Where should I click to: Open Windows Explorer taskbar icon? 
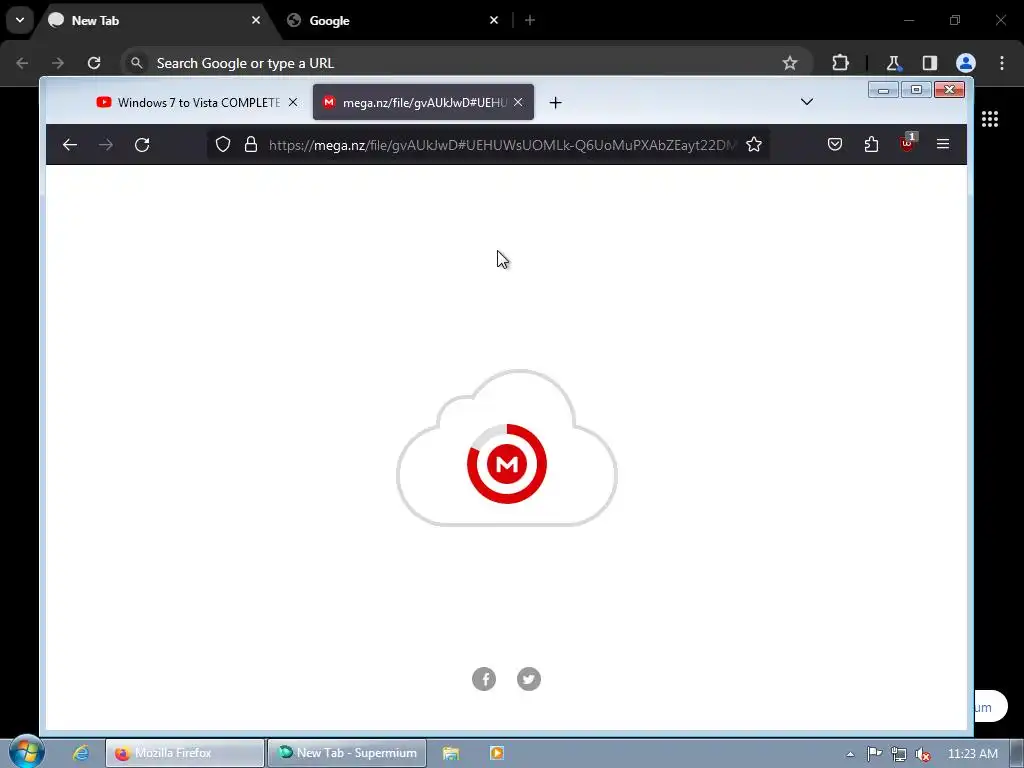[451, 753]
